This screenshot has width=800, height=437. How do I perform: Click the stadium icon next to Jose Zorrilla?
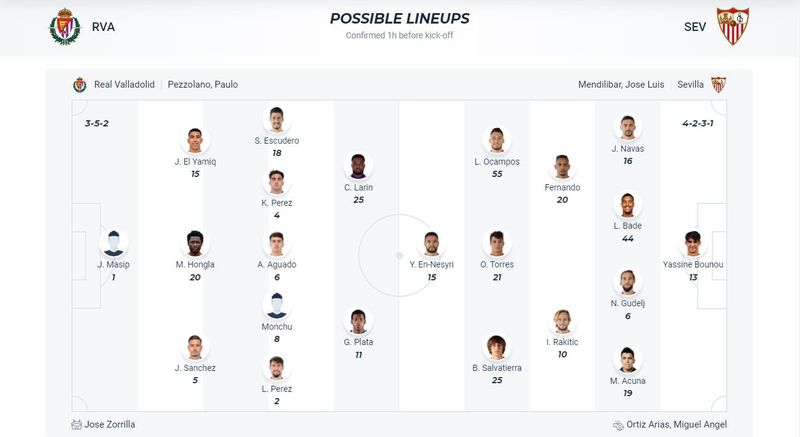point(77,424)
